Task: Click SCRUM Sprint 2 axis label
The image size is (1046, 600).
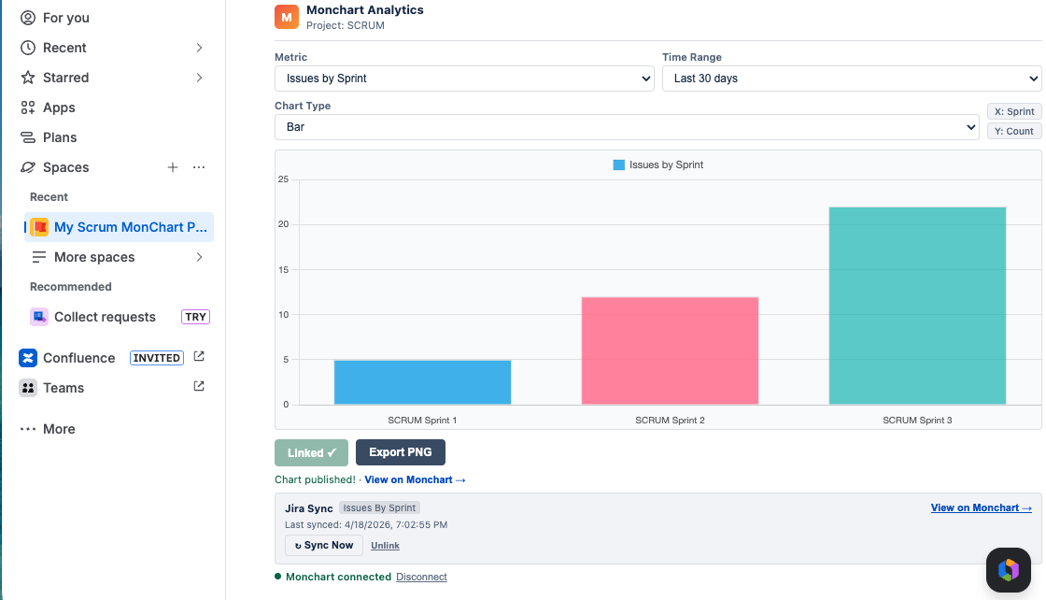Action: pyautogui.click(x=670, y=420)
